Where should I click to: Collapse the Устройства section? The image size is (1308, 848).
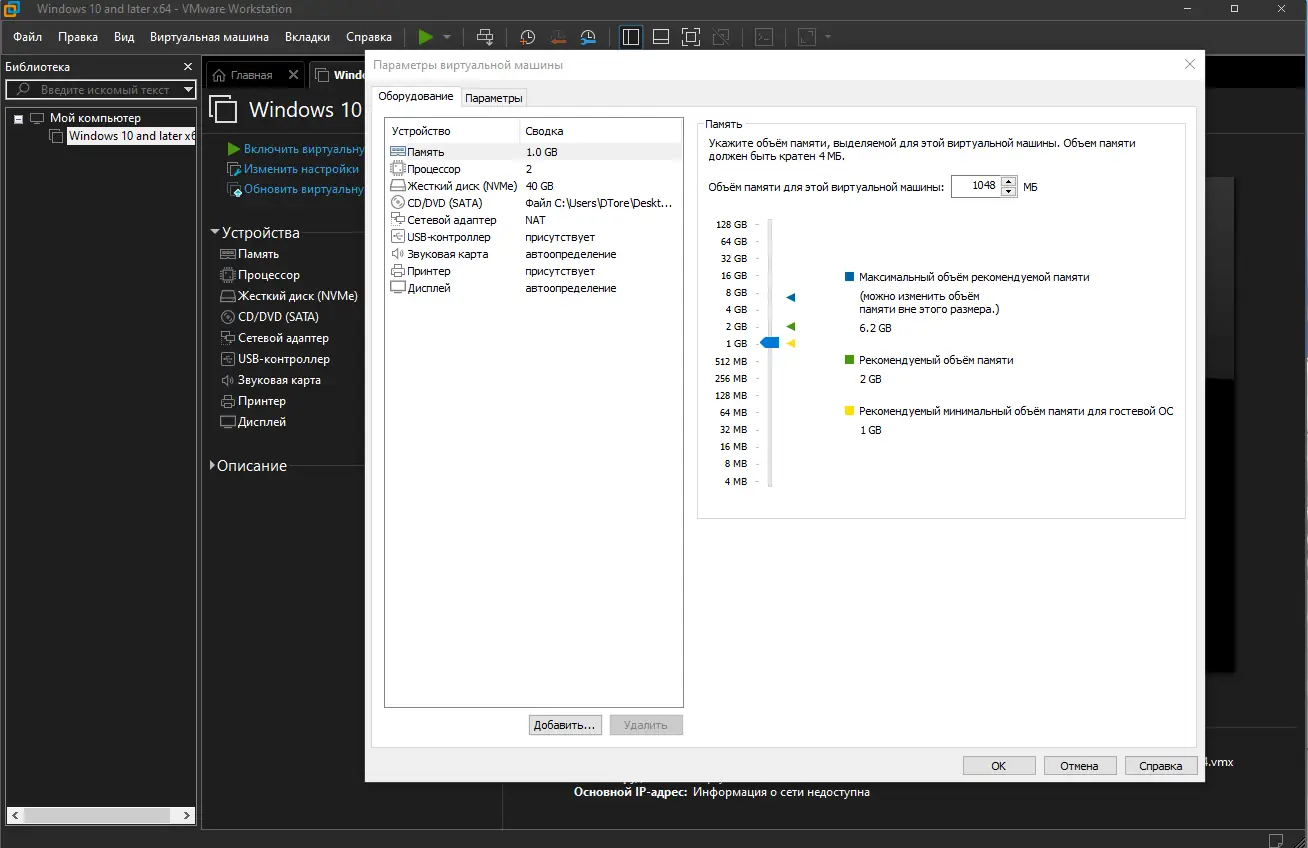pyautogui.click(x=214, y=233)
